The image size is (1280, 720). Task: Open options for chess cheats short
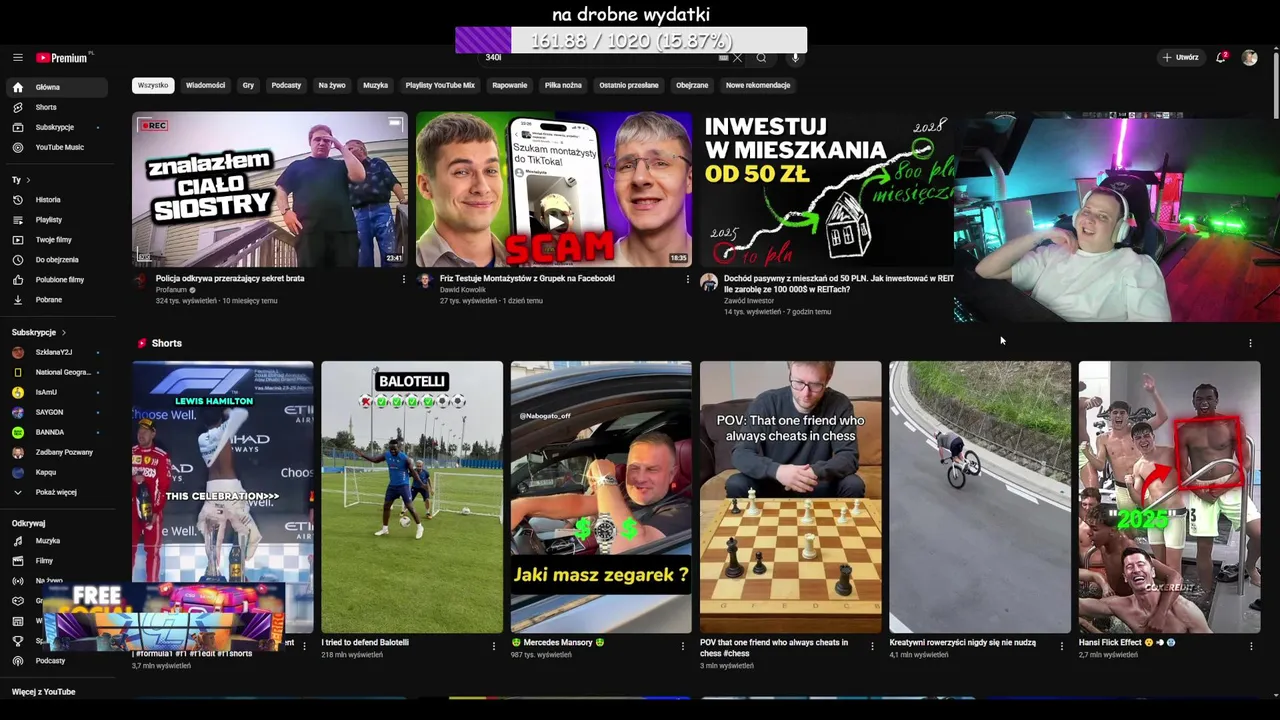872,646
